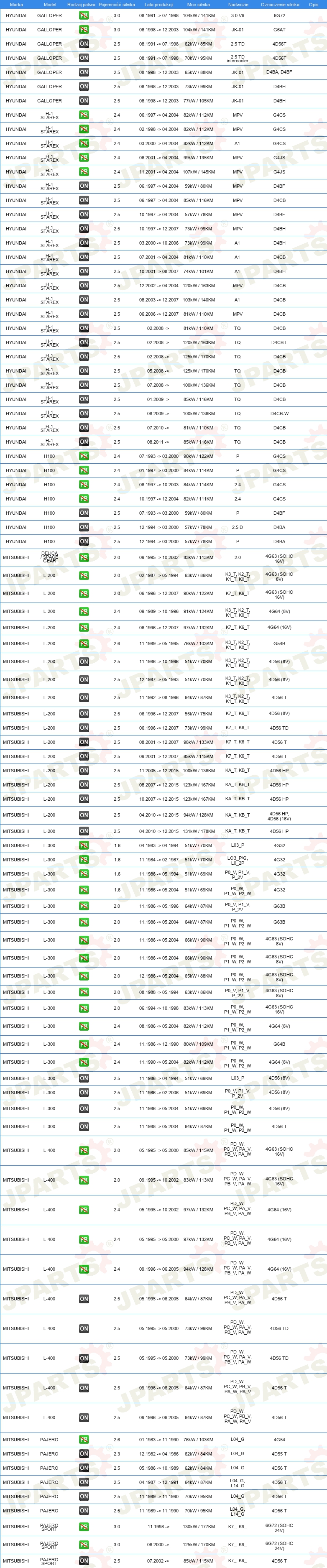Click the '131kW / 178KM' power cell
327x1568 pixels.
tap(199, 832)
